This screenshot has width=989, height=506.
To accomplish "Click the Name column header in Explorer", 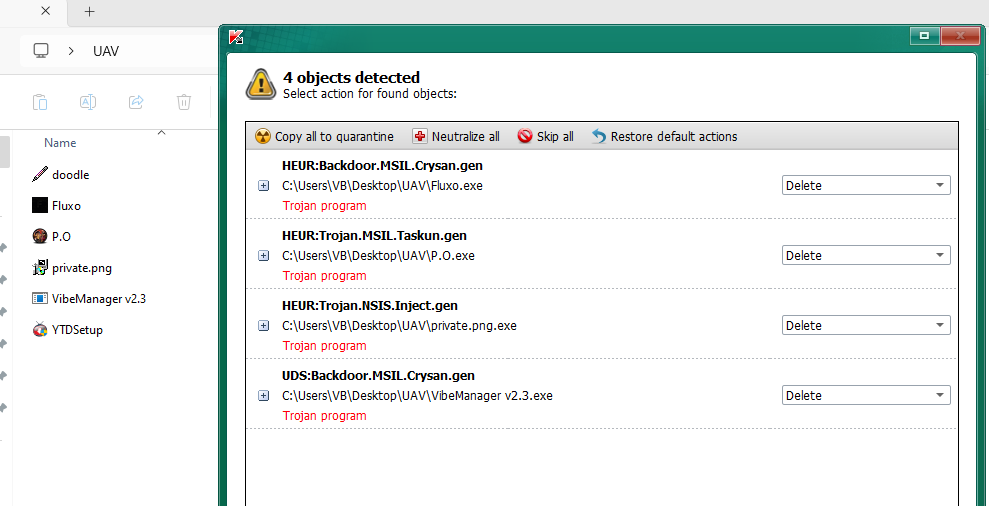I will 61,143.
